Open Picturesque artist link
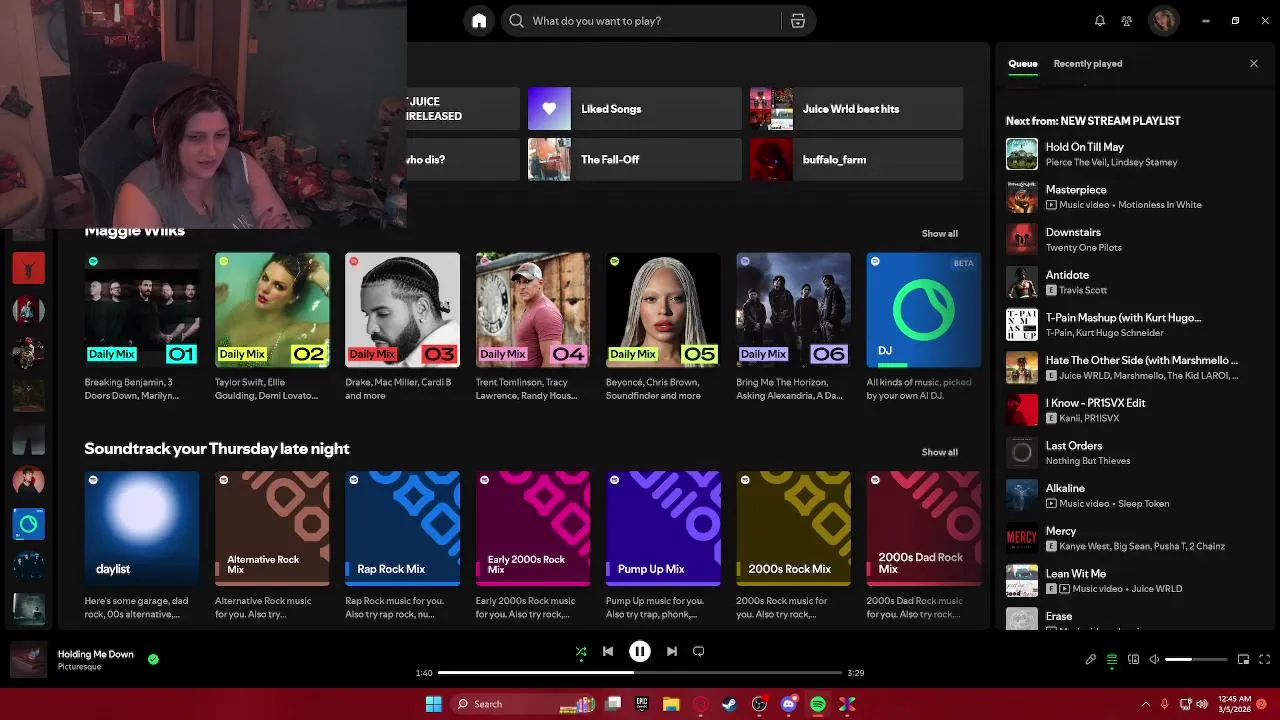The height and width of the screenshot is (720, 1280). [79, 667]
